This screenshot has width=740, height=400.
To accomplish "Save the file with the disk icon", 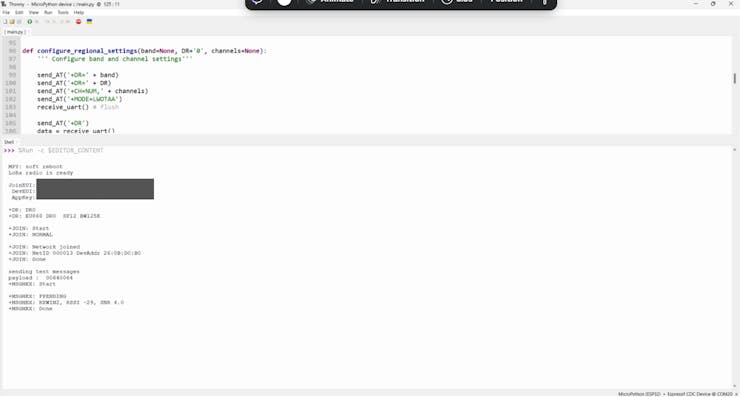I will [x=19, y=22].
